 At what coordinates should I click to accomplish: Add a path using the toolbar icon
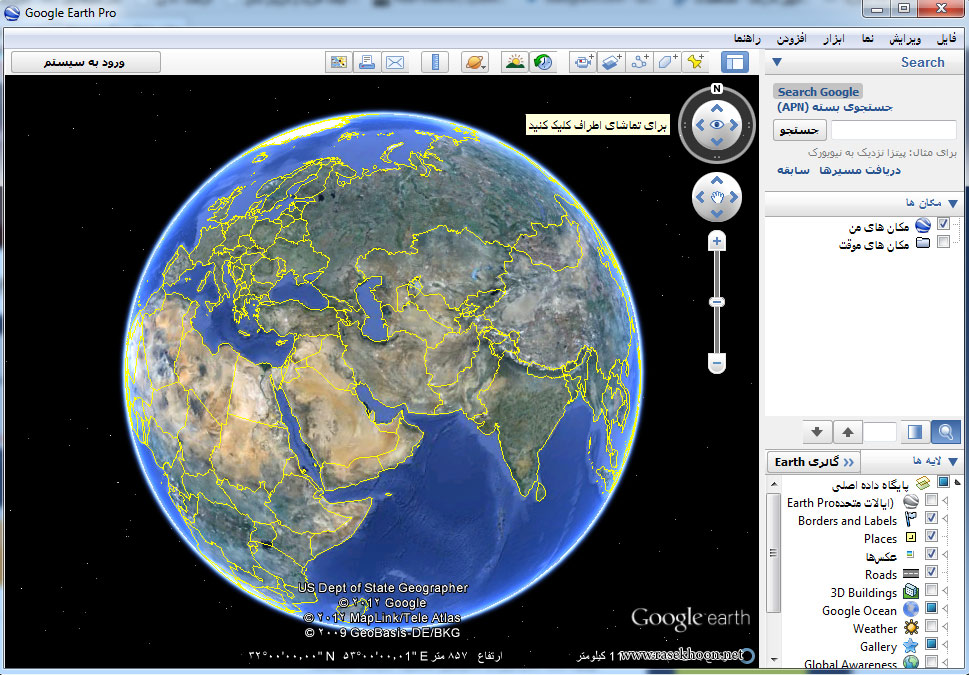(x=639, y=62)
